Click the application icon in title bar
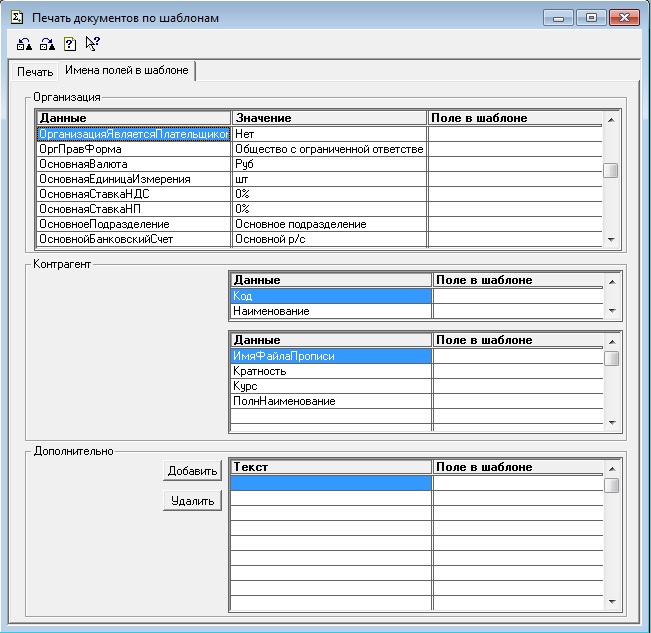 (x=15, y=18)
